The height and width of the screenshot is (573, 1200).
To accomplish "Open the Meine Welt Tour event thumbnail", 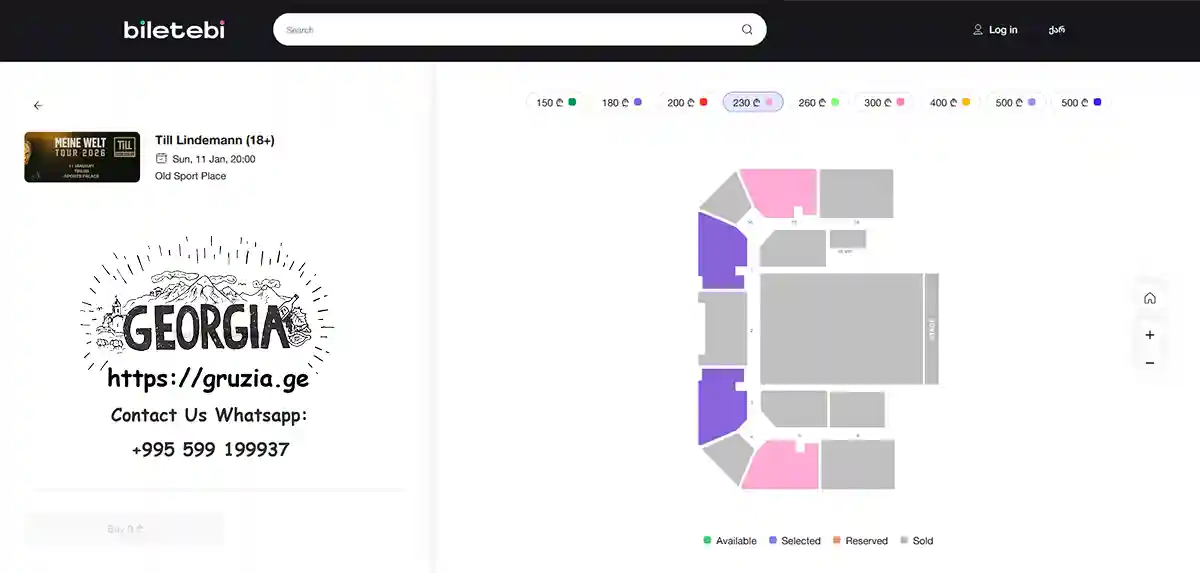I will click(x=82, y=157).
